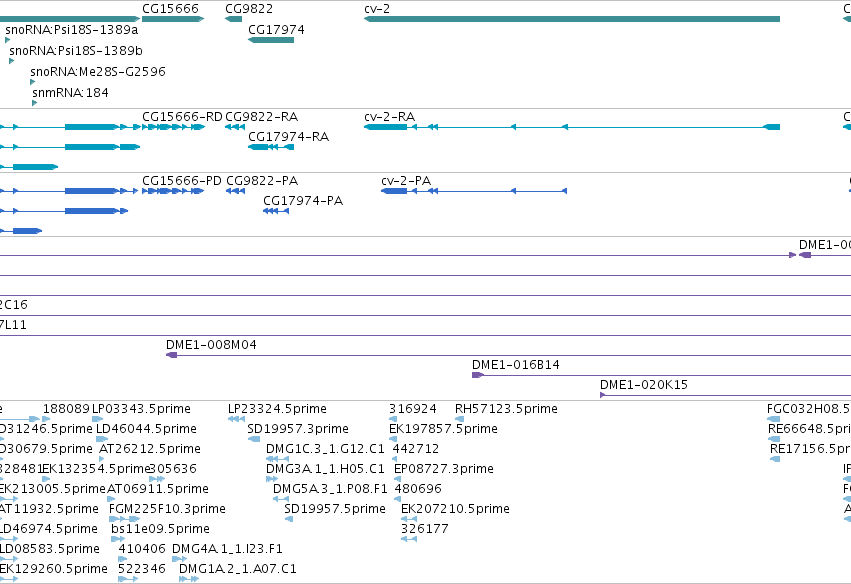The height and width of the screenshot is (584, 851).
Task: Select the LD46974.5prime EST label
Action: tap(49, 529)
